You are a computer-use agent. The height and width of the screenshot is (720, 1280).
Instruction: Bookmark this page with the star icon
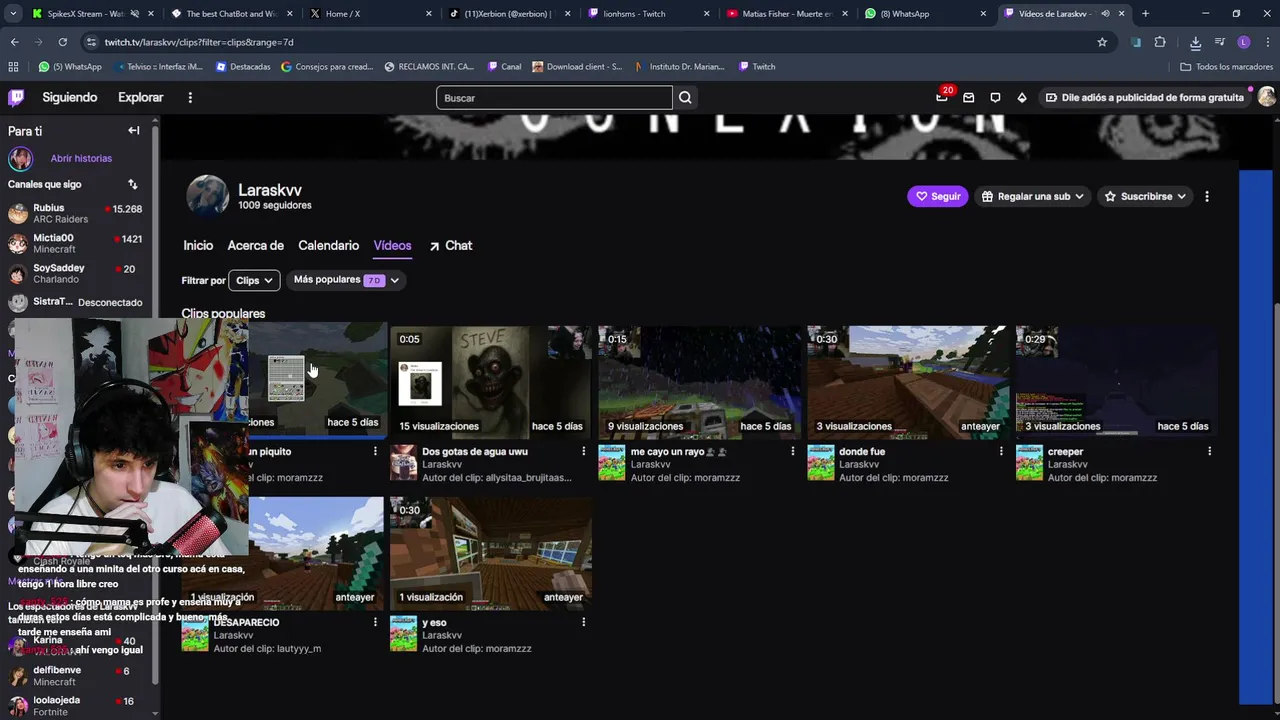(1102, 42)
